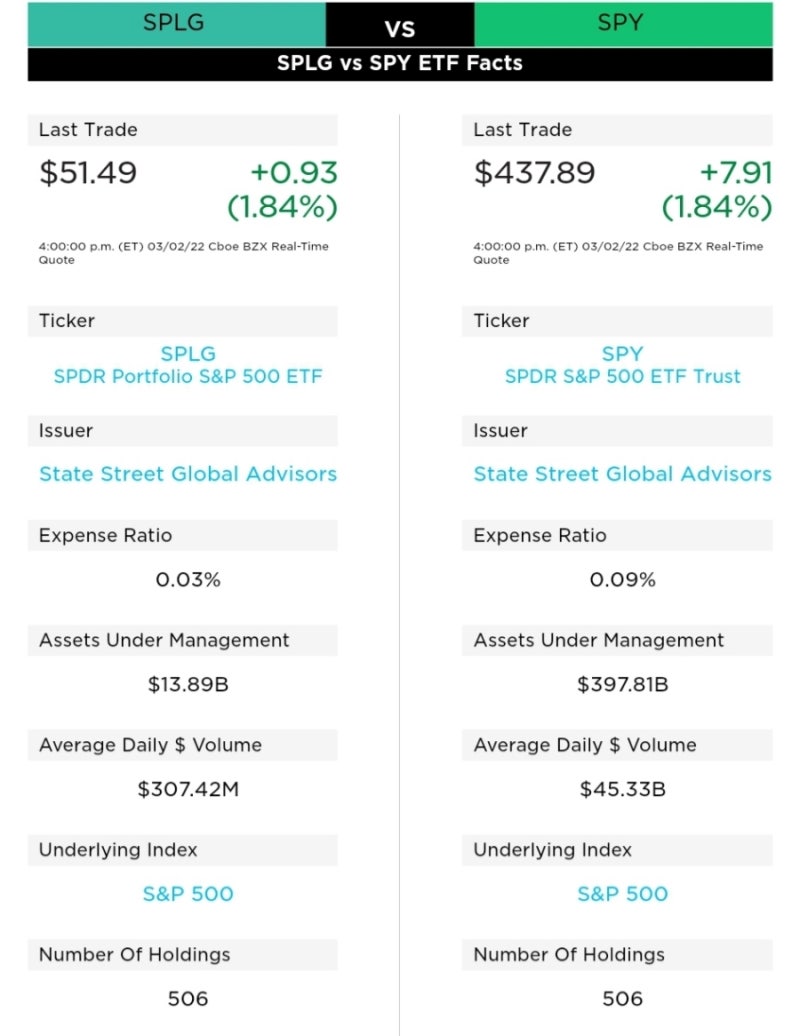Image resolution: width=800 pixels, height=1036 pixels.
Task: Click the SPLG last trade price $51.49
Action: 88,173
